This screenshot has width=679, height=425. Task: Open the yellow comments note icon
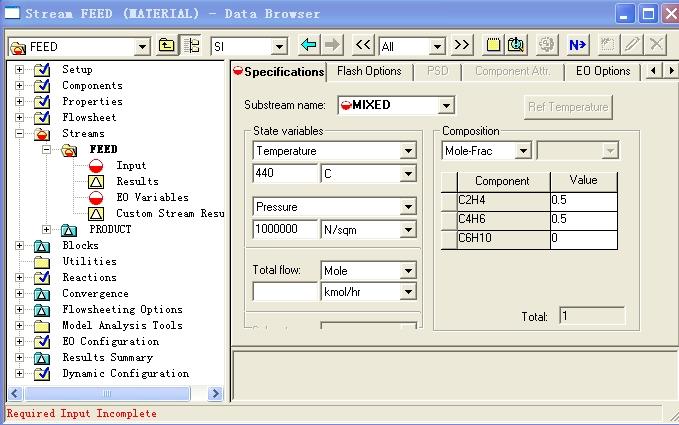pos(493,45)
